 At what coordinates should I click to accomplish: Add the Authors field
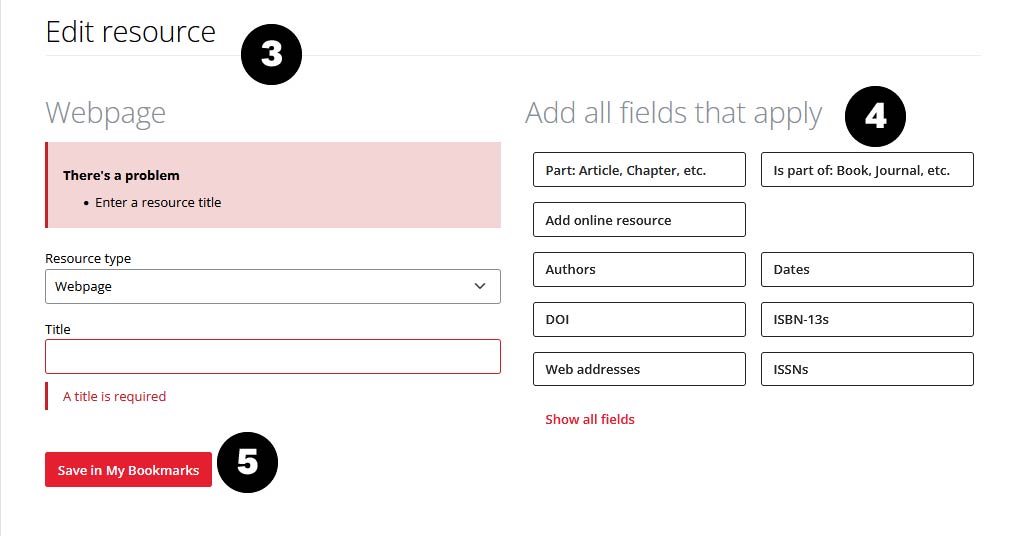pyautogui.click(x=639, y=269)
